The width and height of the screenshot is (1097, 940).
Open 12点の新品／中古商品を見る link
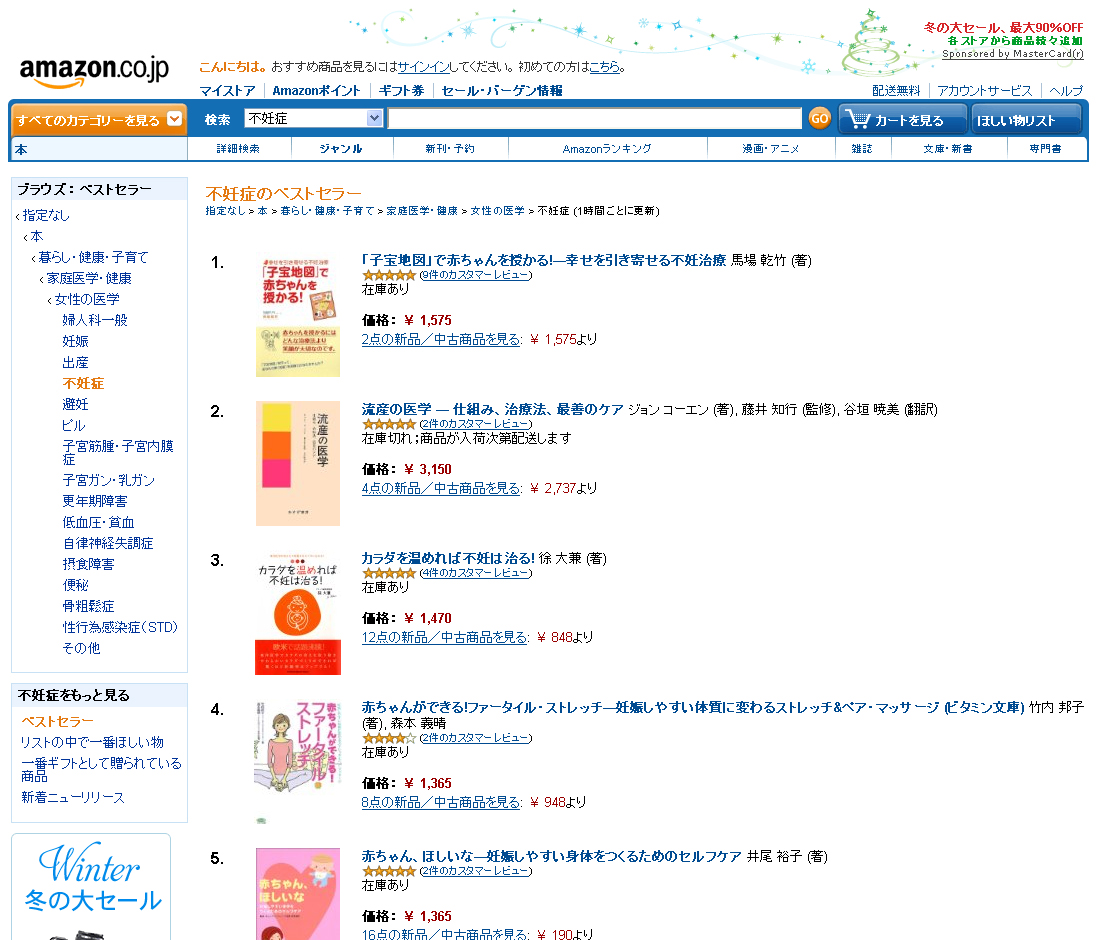click(444, 637)
